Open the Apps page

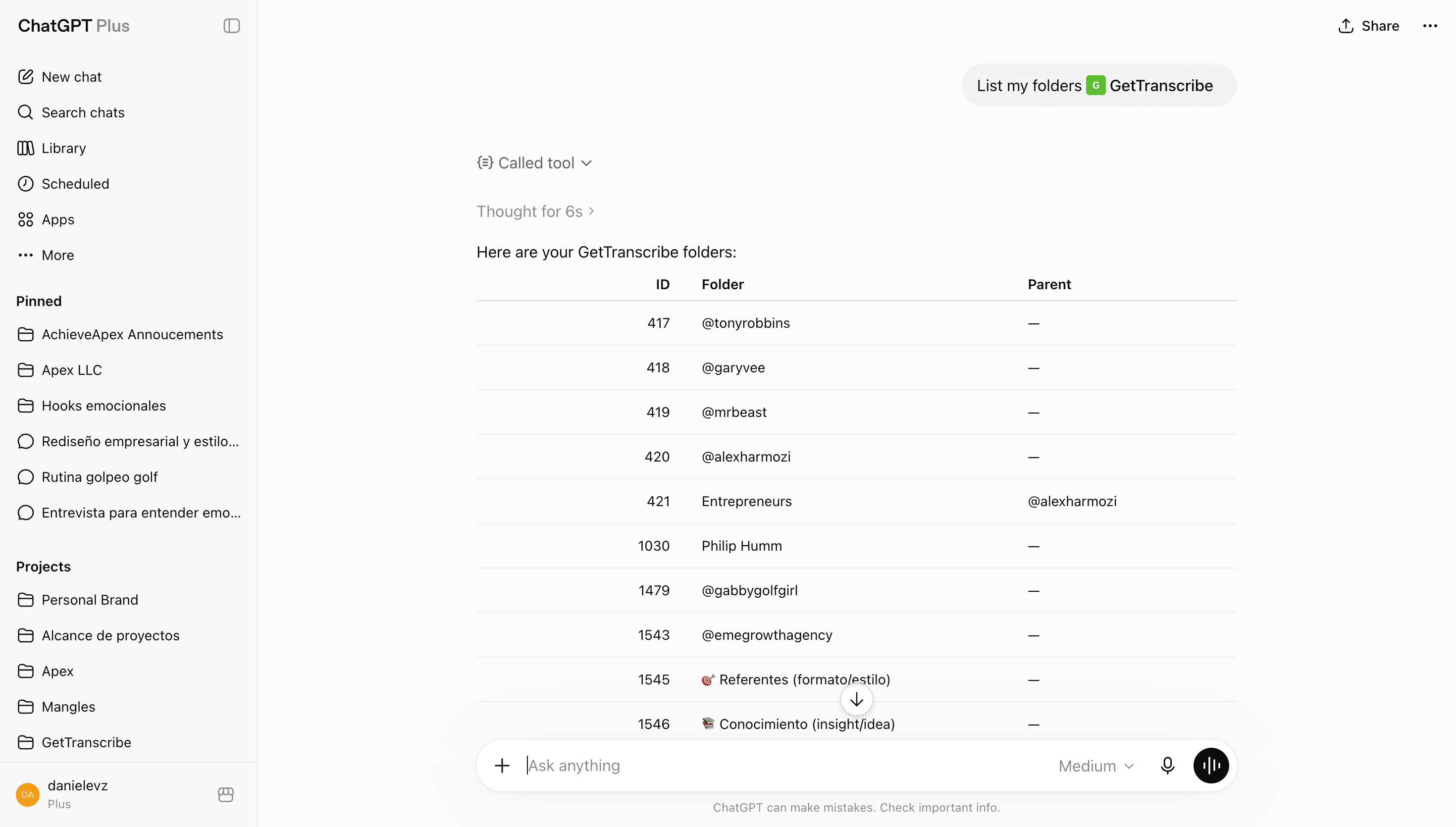point(128,220)
